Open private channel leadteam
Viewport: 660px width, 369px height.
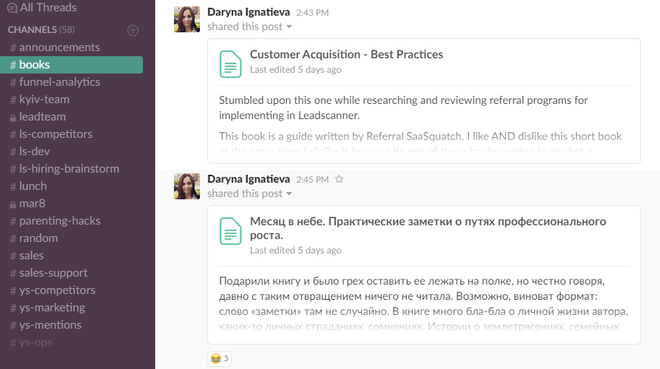38,117
